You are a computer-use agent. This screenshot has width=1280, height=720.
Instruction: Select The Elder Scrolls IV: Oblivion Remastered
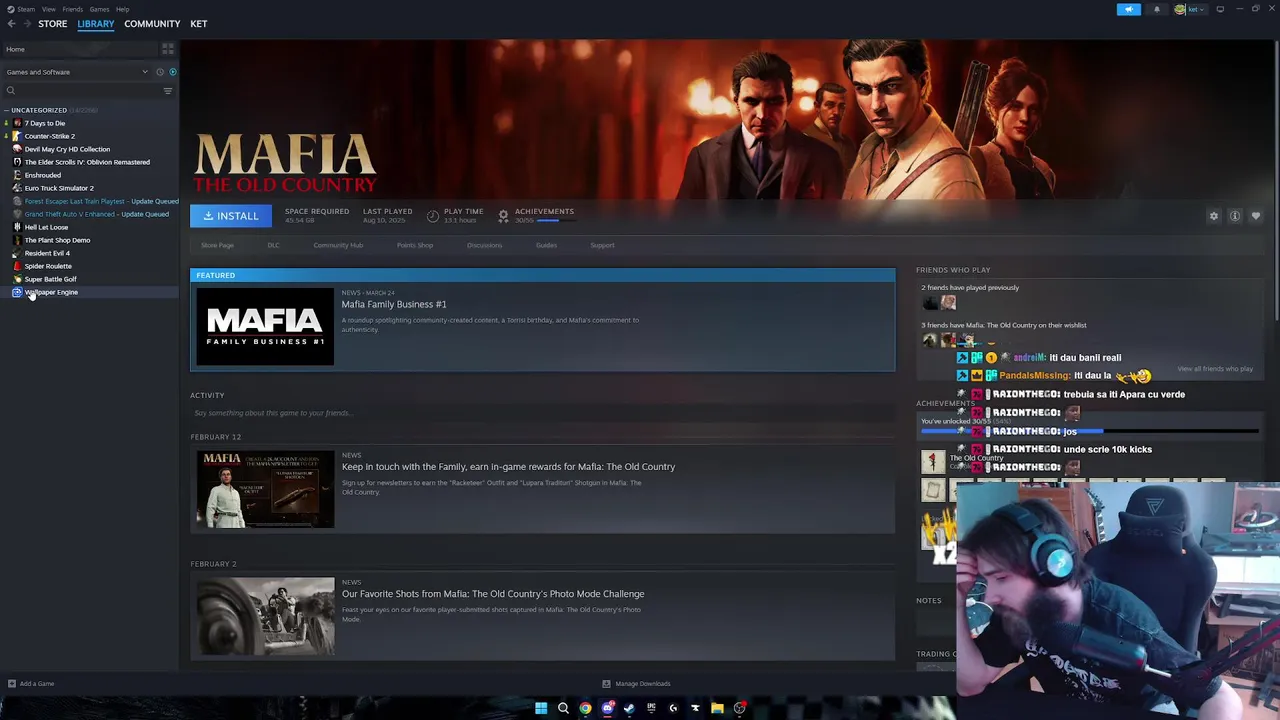pyautogui.click(x=87, y=162)
